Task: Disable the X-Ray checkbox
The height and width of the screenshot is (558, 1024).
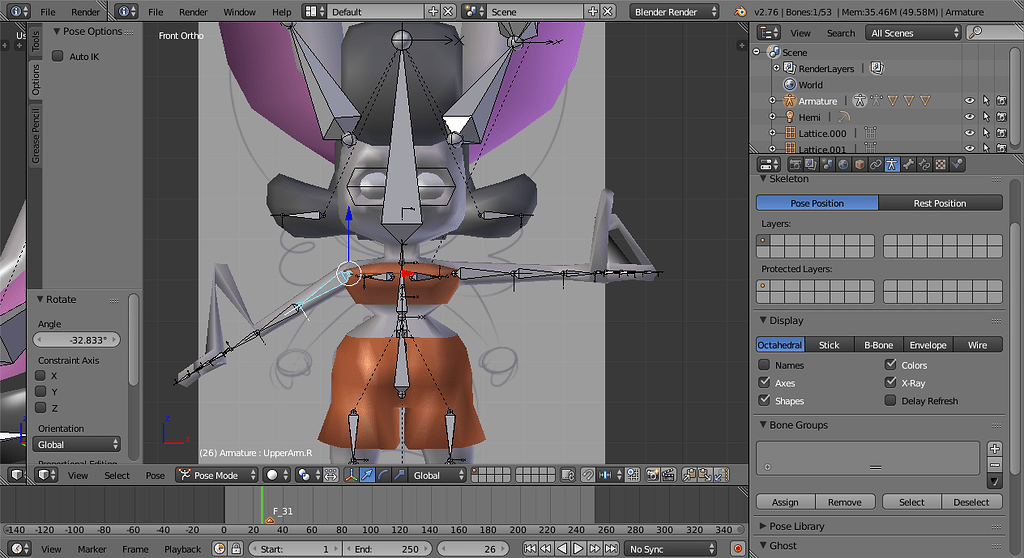Action: tap(890, 382)
